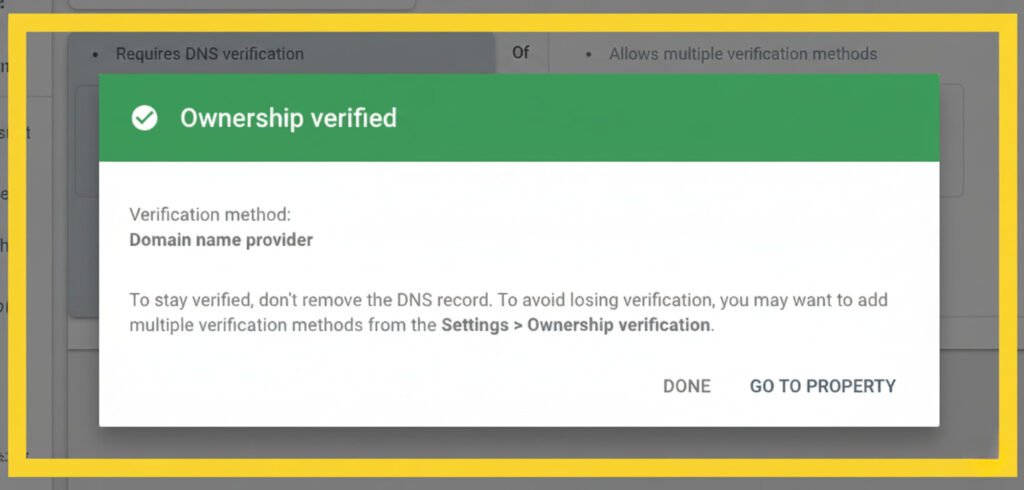This screenshot has width=1024, height=490.
Task: Click the "Requires DNS verification" bullet text
Action: 209,53
